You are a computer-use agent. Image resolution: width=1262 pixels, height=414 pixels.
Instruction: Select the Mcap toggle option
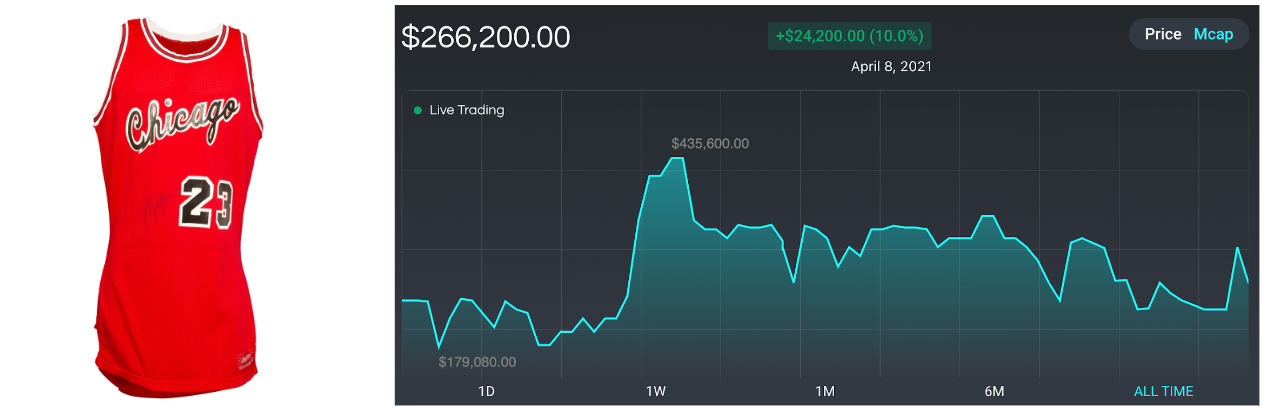point(1213,34)
